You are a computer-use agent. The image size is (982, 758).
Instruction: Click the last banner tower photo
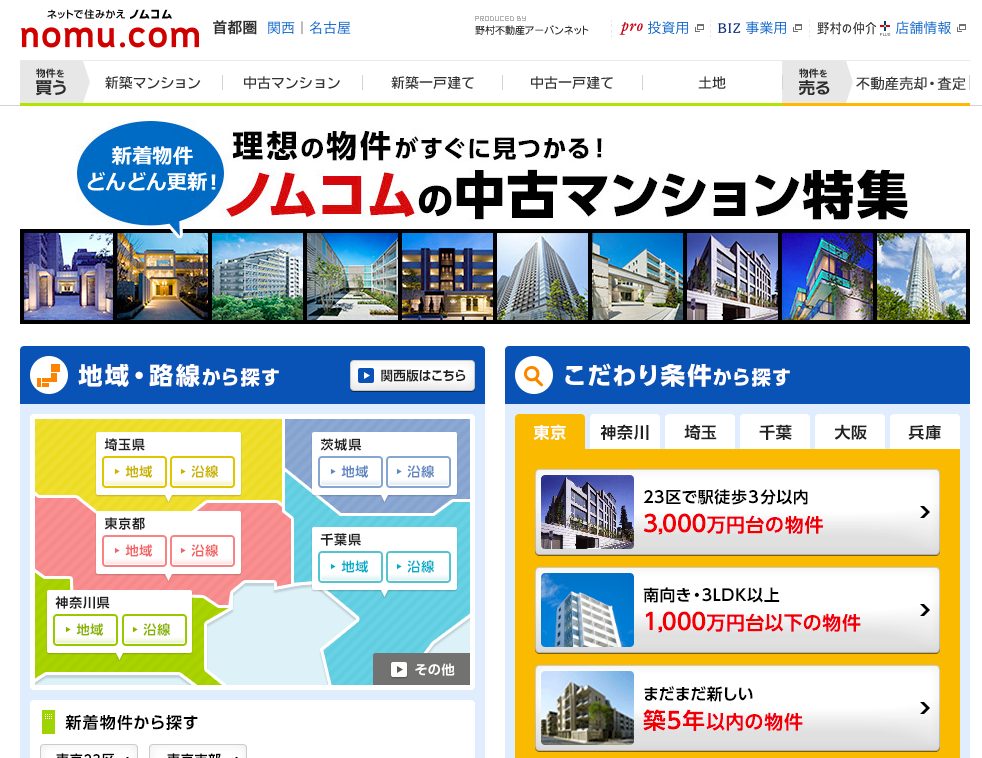(921, 276)
